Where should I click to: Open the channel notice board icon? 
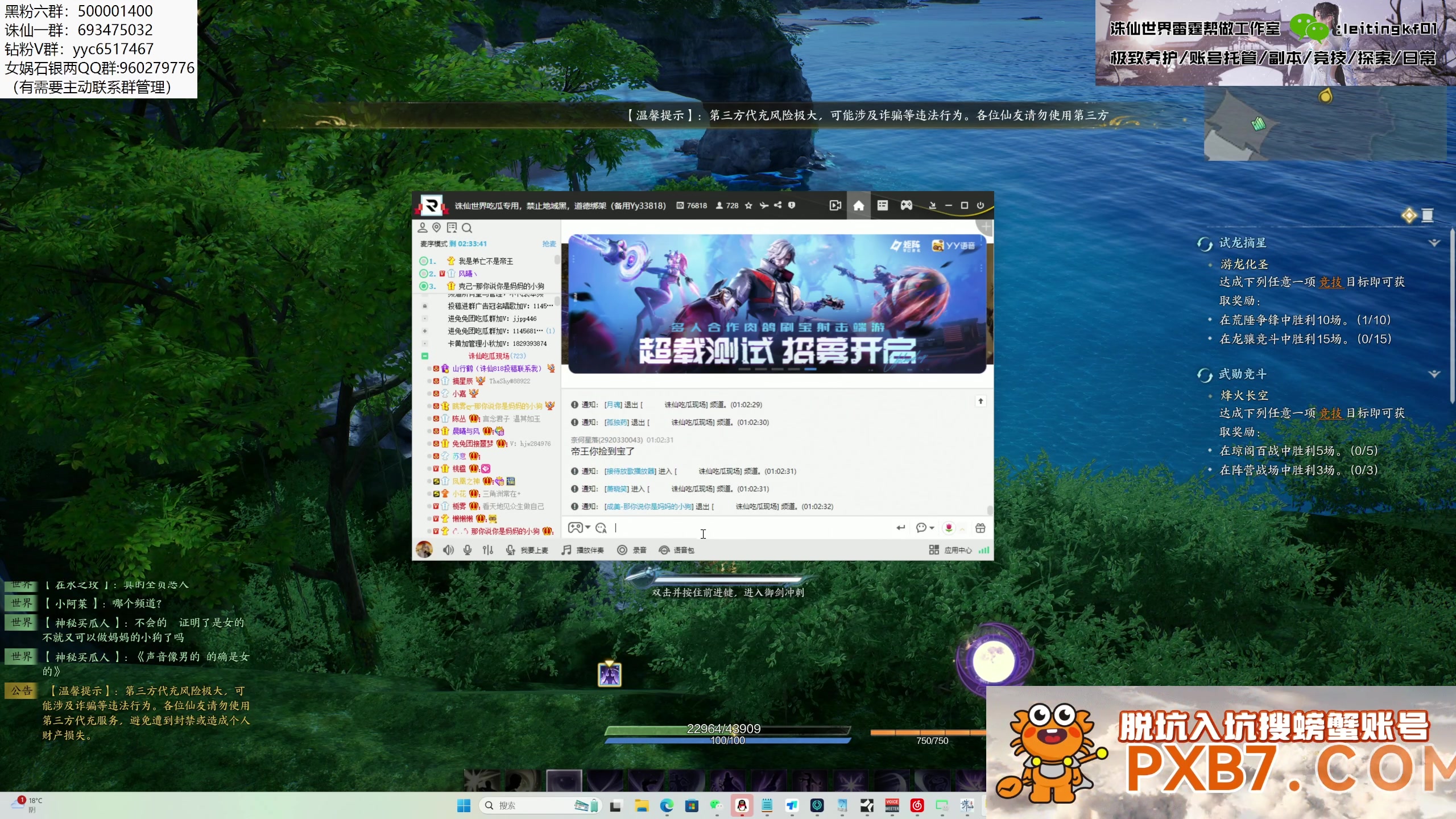(452, 227)
